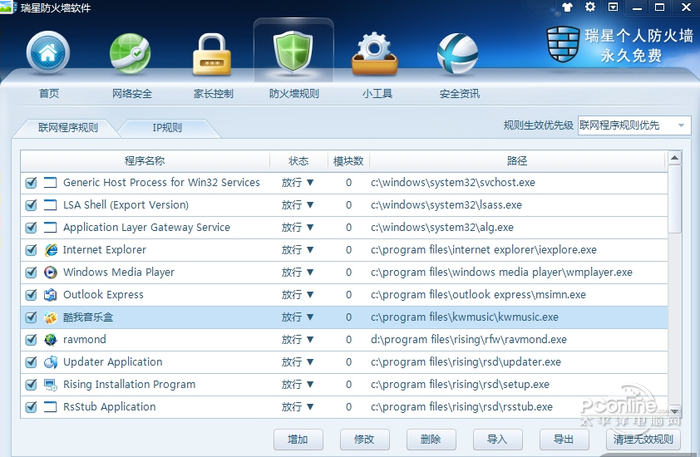Click the 酷我音乐盒 program icon
This screenshot has height=457, width=700.
click(x=51, y=317)
